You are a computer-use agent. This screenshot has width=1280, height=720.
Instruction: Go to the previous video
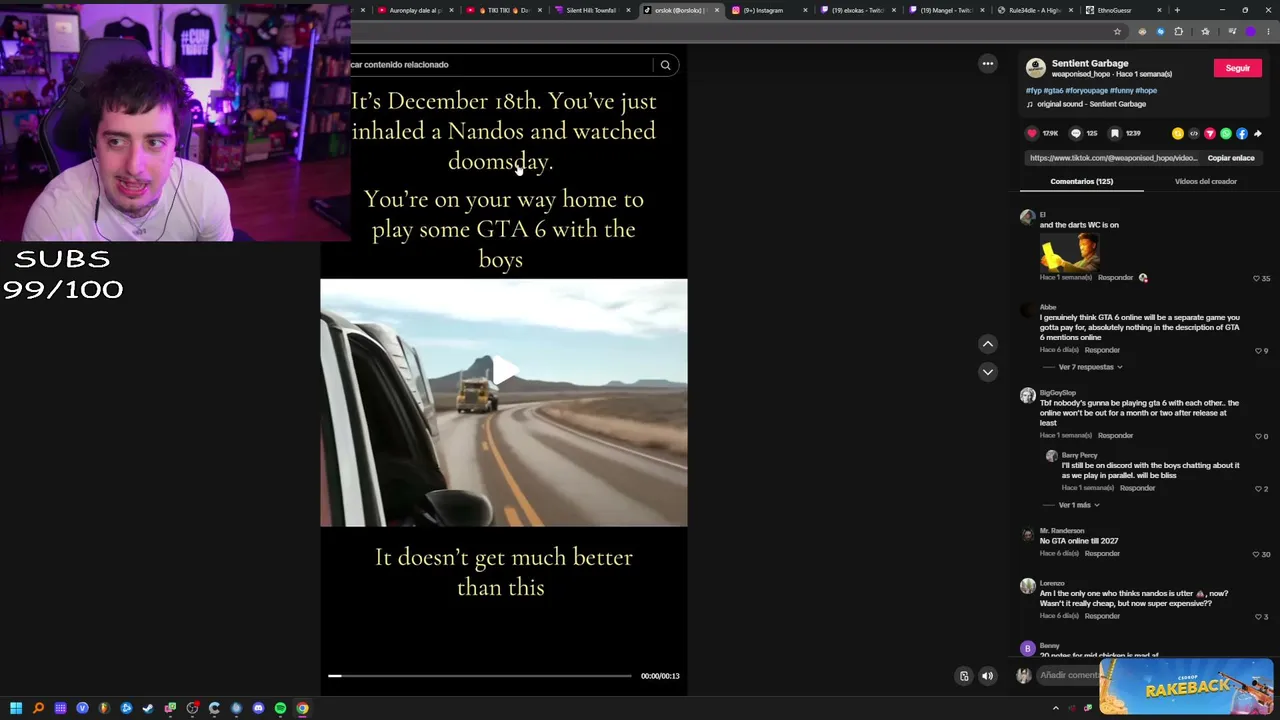988,344
